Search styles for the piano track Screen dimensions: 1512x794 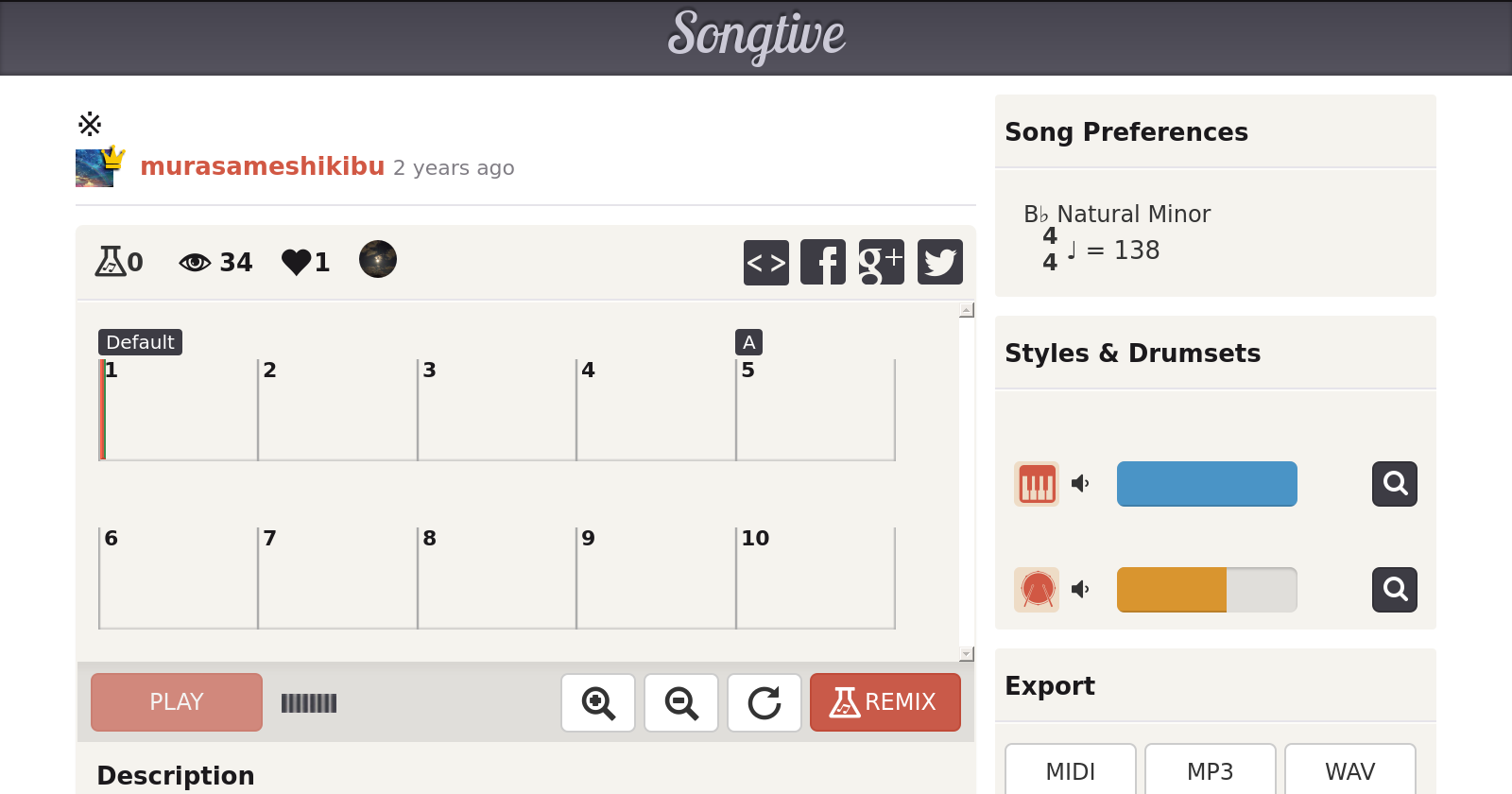click(1395, 484)
